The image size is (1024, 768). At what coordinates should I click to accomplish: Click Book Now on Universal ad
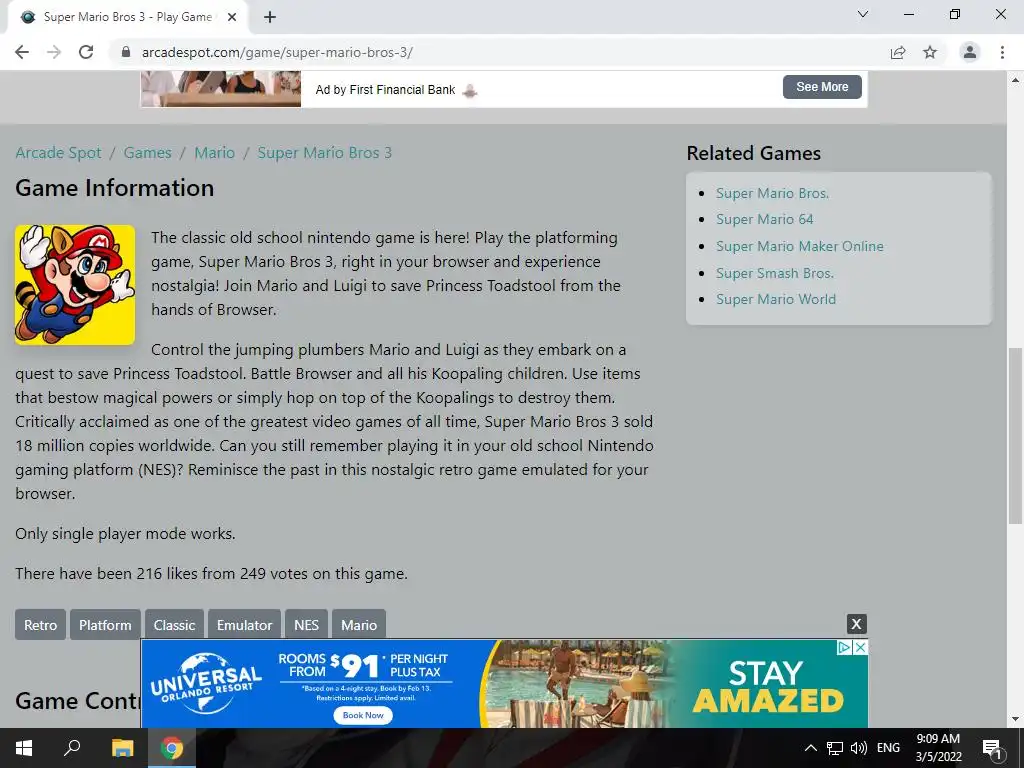(x=363, y=715)
